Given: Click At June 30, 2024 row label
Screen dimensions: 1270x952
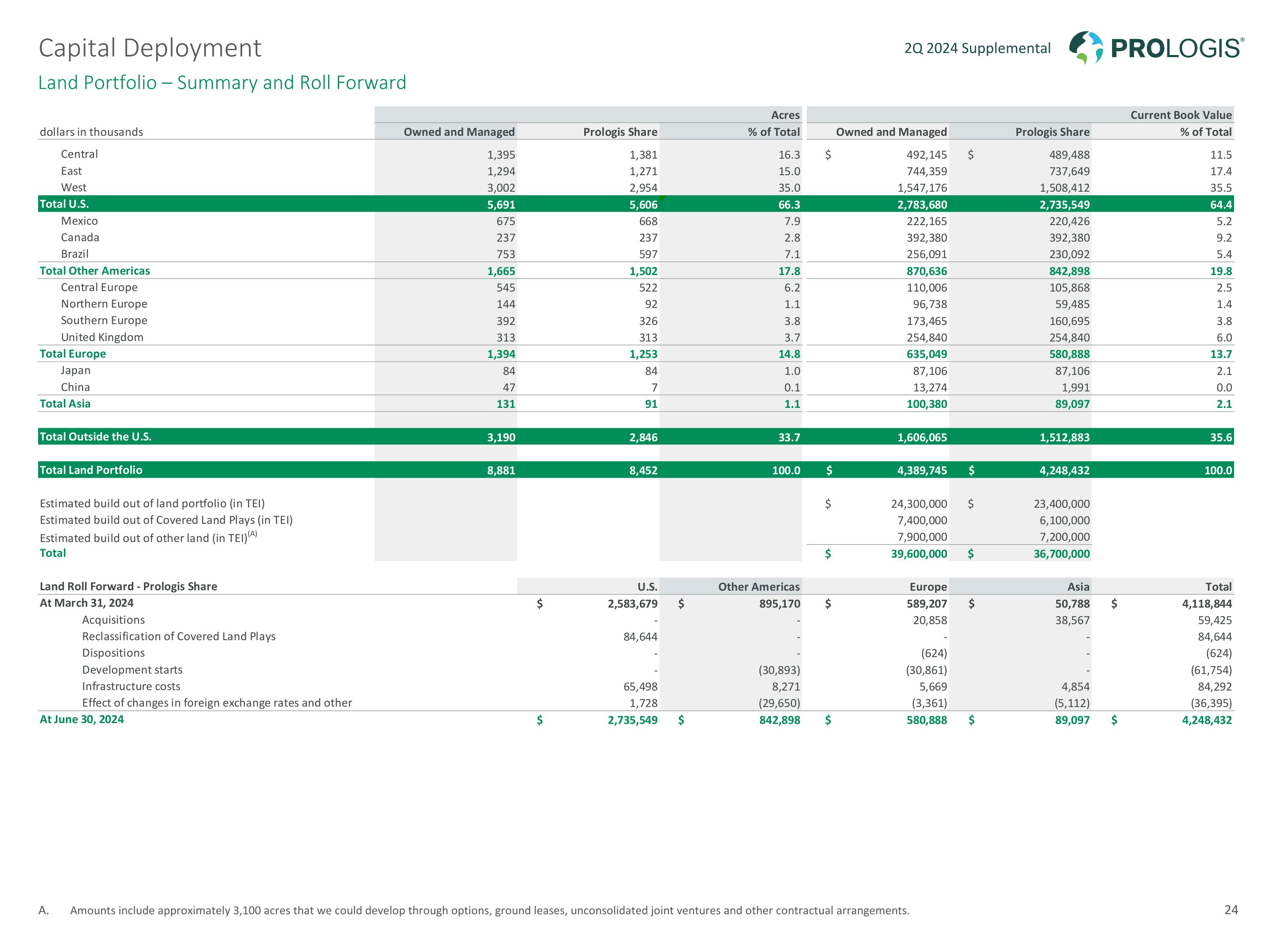Looking at the screenshot, I should pos(82,720).
